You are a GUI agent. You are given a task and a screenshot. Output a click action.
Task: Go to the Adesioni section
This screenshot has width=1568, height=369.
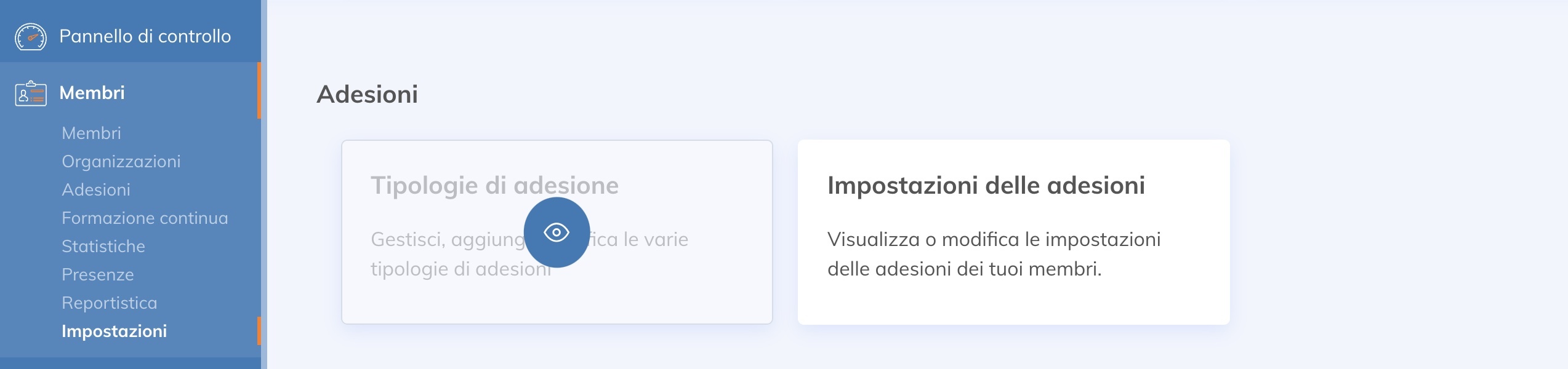pos(95,189)
